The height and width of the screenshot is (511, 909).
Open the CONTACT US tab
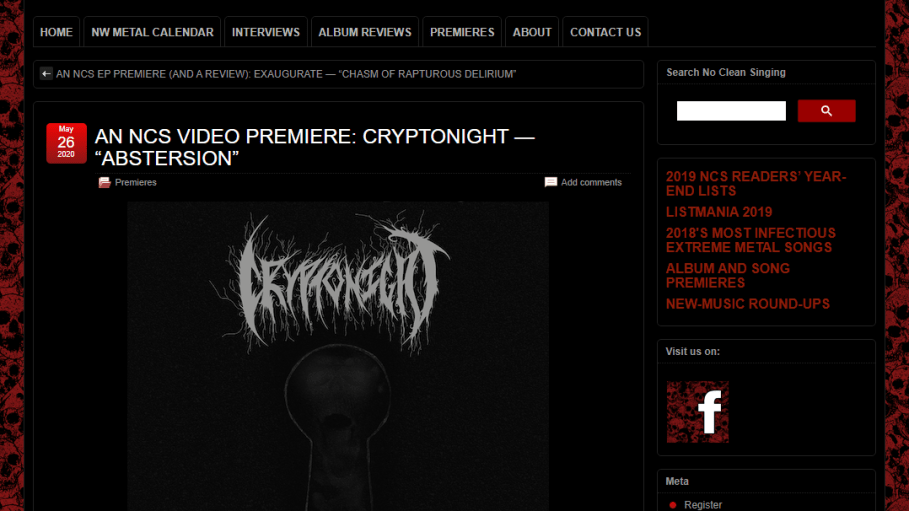click(x=605, y=32)
